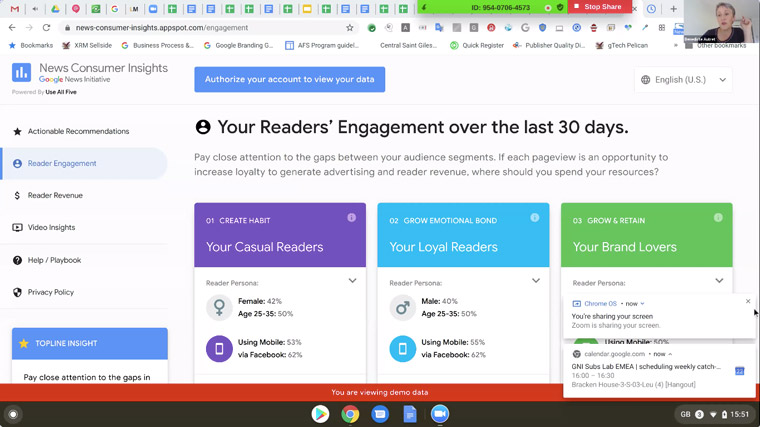Open the Publisher Quality bookmark
The image size is (760, 427).
[549, 45]
